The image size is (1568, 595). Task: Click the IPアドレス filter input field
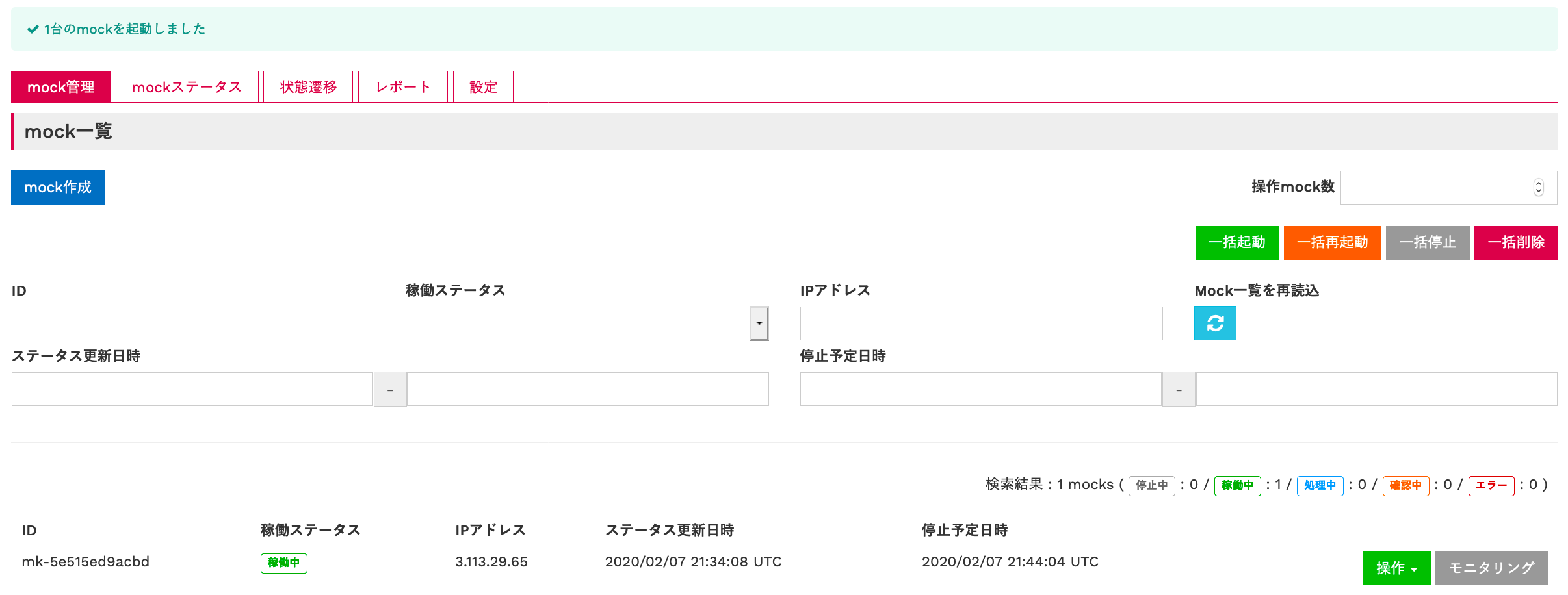[x=980, y=323]
